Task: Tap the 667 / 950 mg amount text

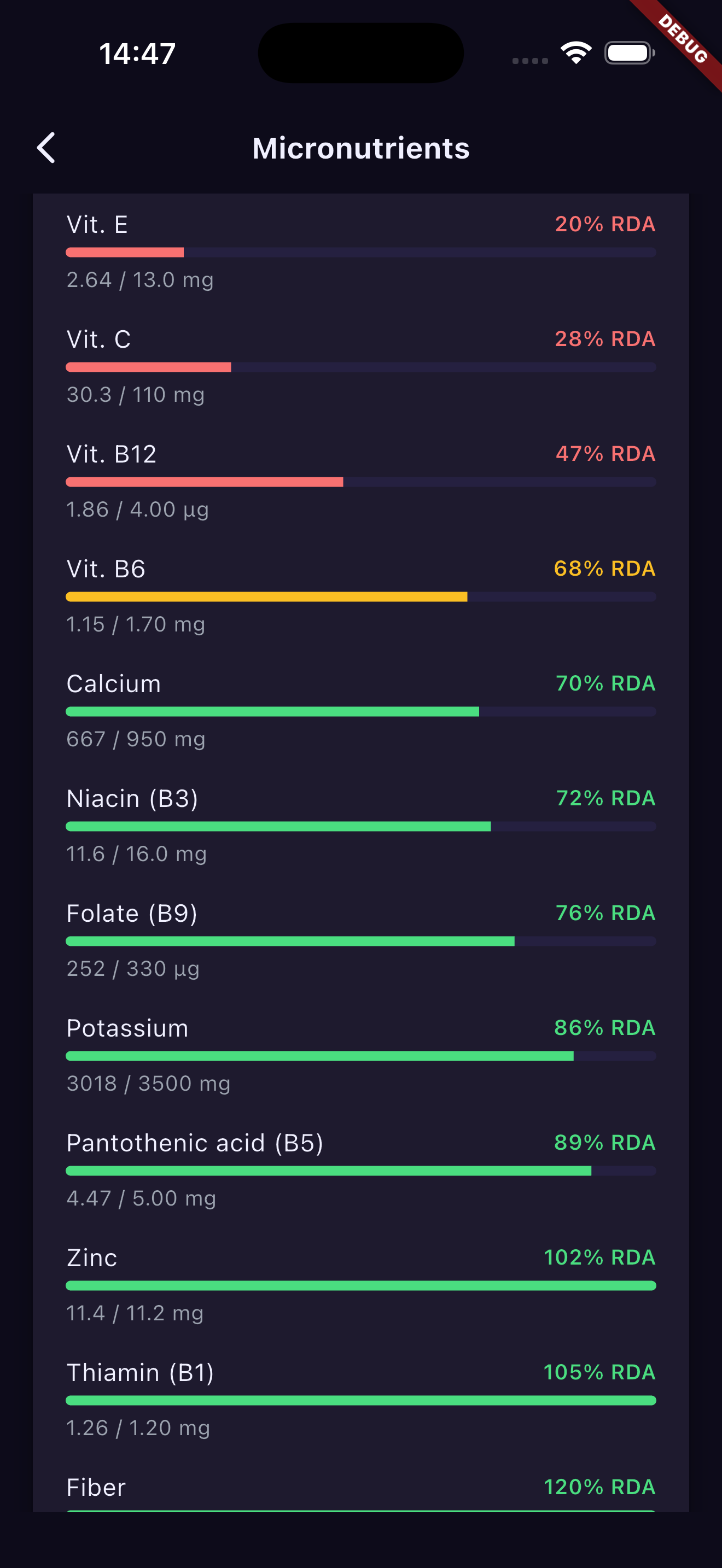Action: [x=136, y=739]
